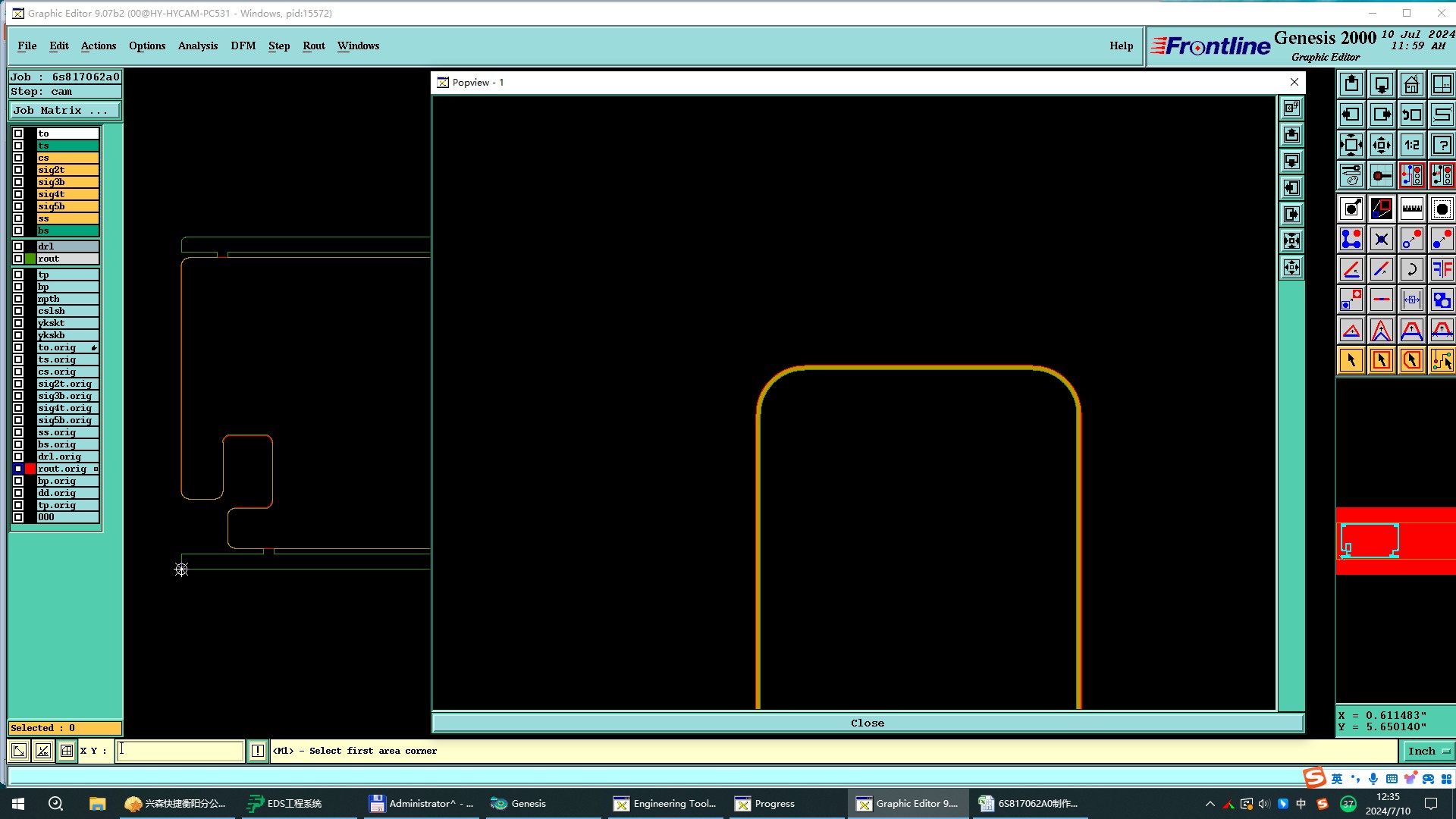Click the Home view icon
Screen dimensions: 1456x819
[x=1411, y=84]
